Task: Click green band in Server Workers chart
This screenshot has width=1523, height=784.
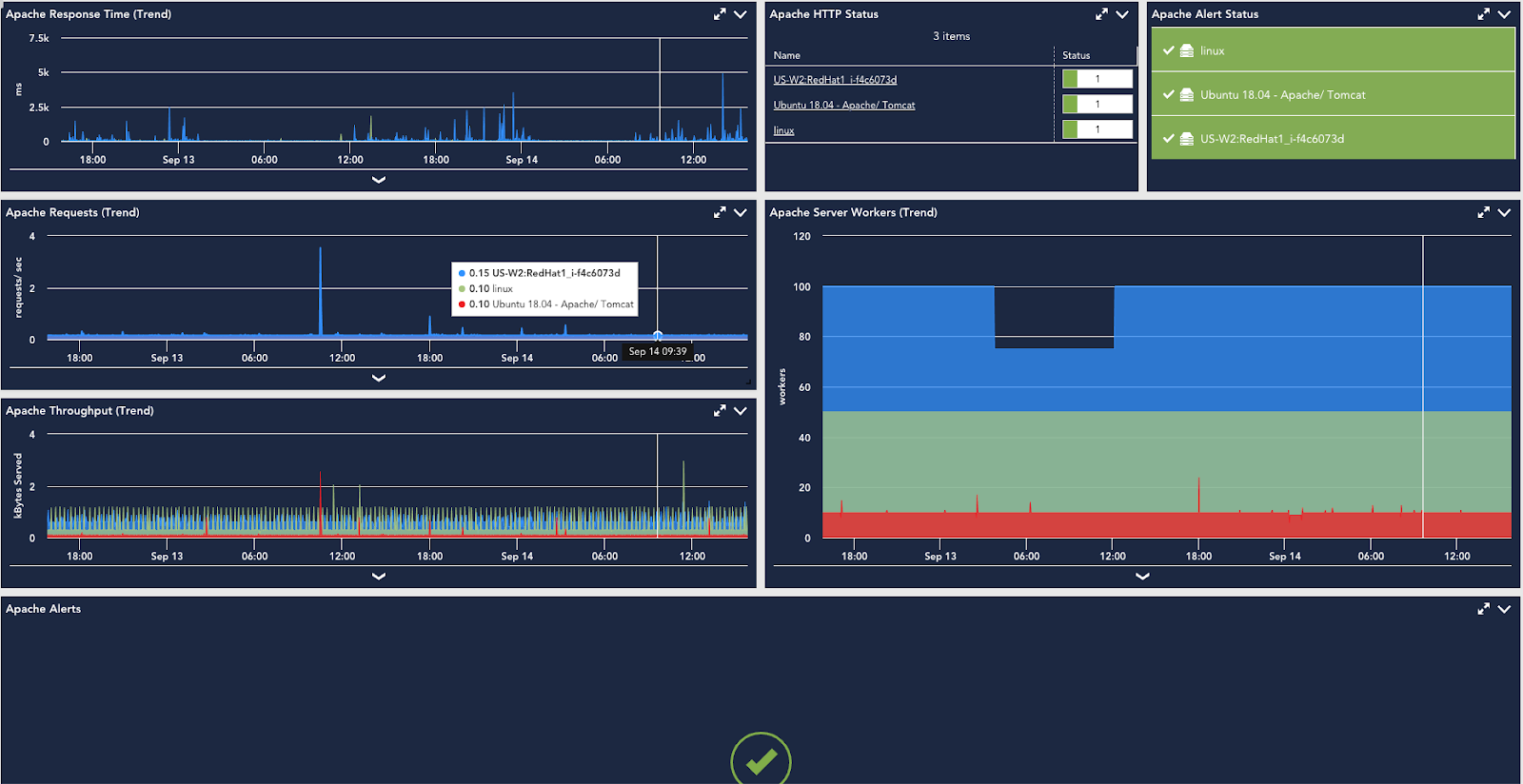Action: click(x=1166, y=461)
